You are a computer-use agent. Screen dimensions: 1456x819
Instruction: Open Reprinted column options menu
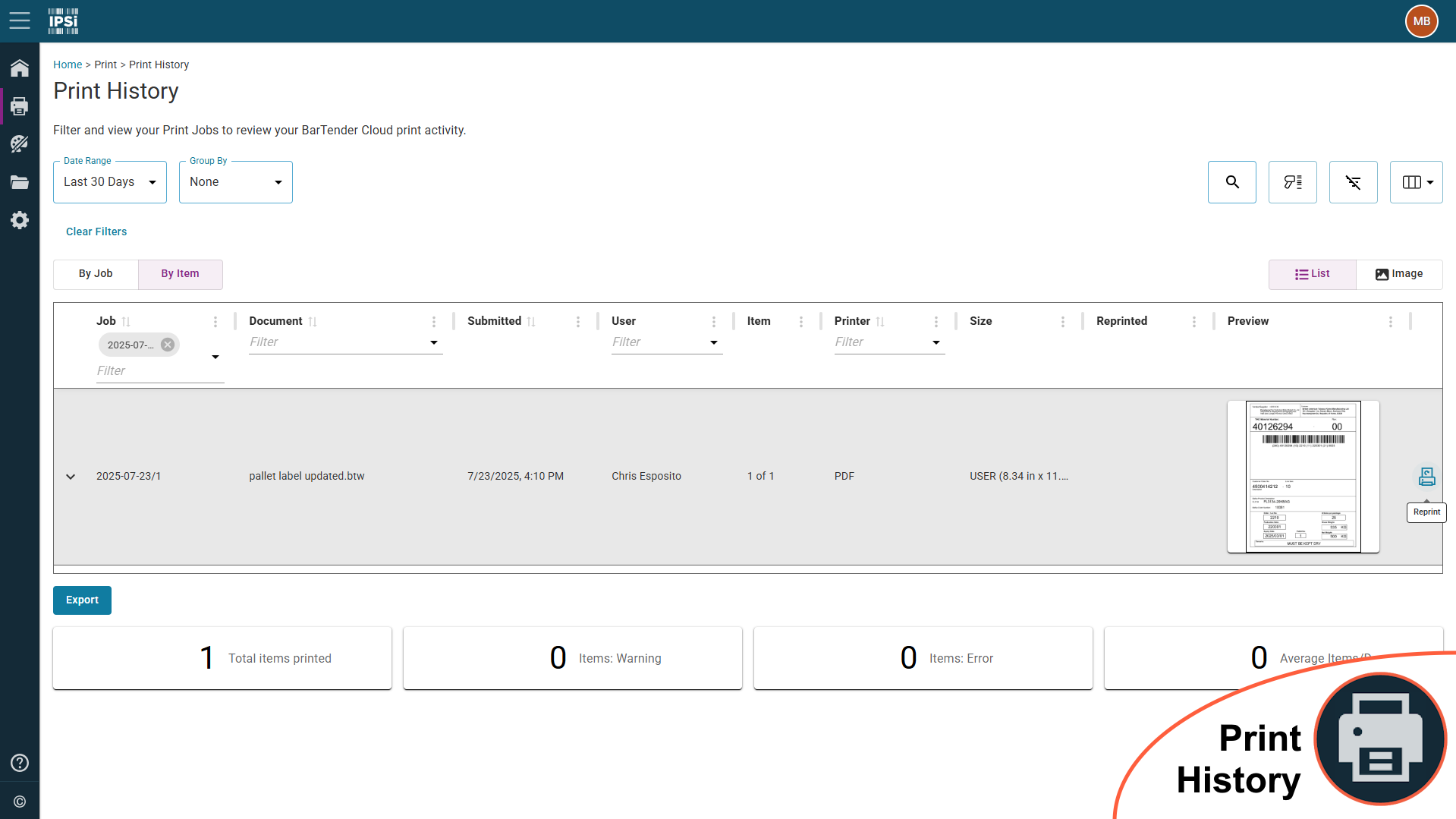click(1194, 322)
